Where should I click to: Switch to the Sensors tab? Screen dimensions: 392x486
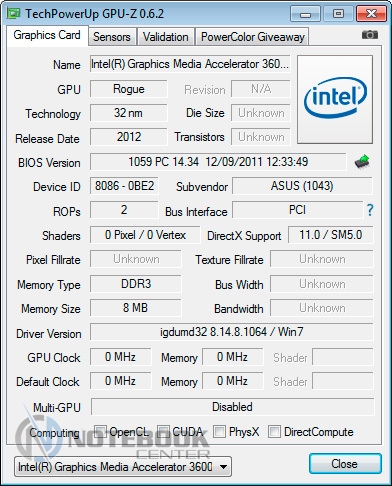coord(112,37)
